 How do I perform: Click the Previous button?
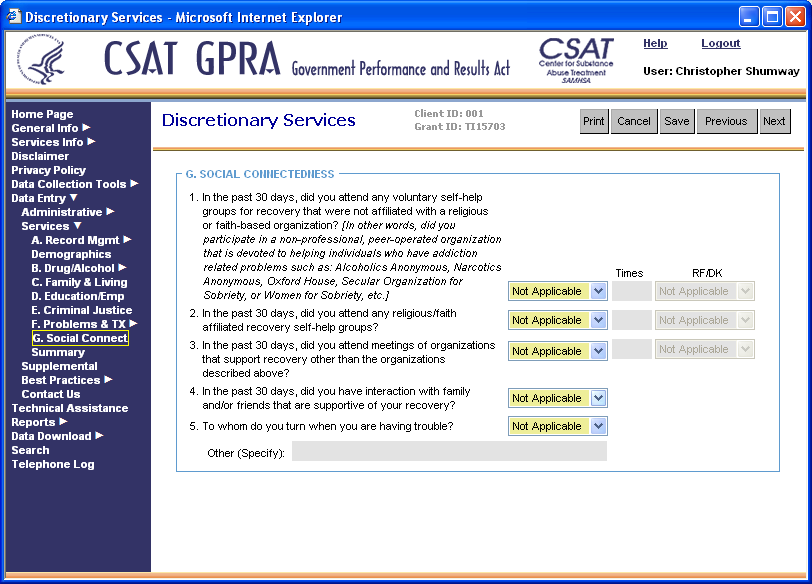726,121
